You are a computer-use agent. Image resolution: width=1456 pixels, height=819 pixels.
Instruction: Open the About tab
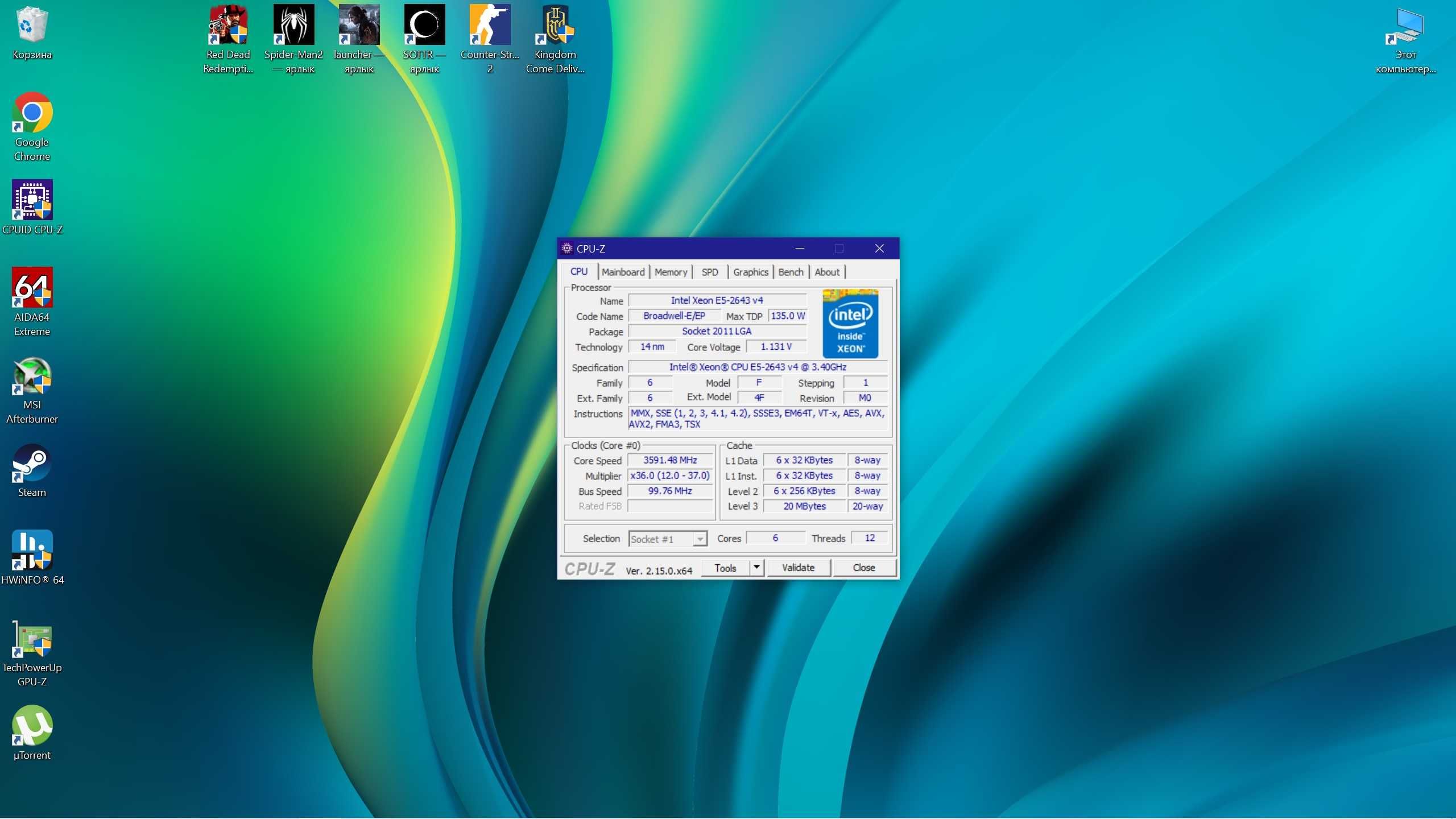pos(827,272)
